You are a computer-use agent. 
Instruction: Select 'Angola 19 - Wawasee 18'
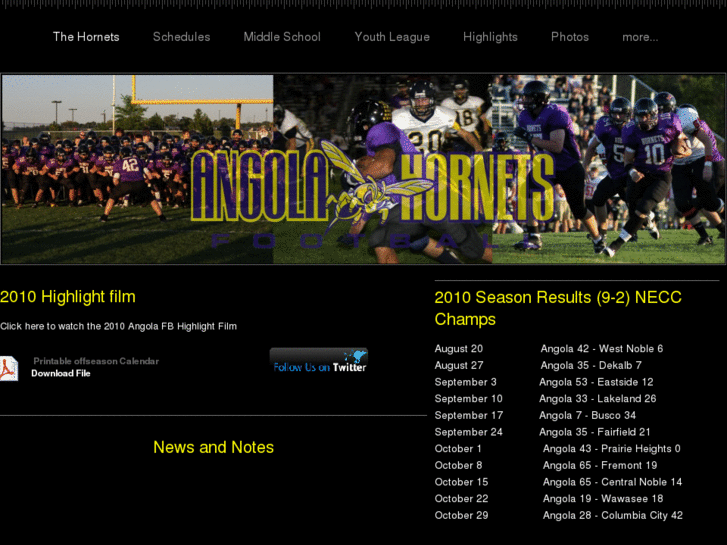click(x=603, y=499)
